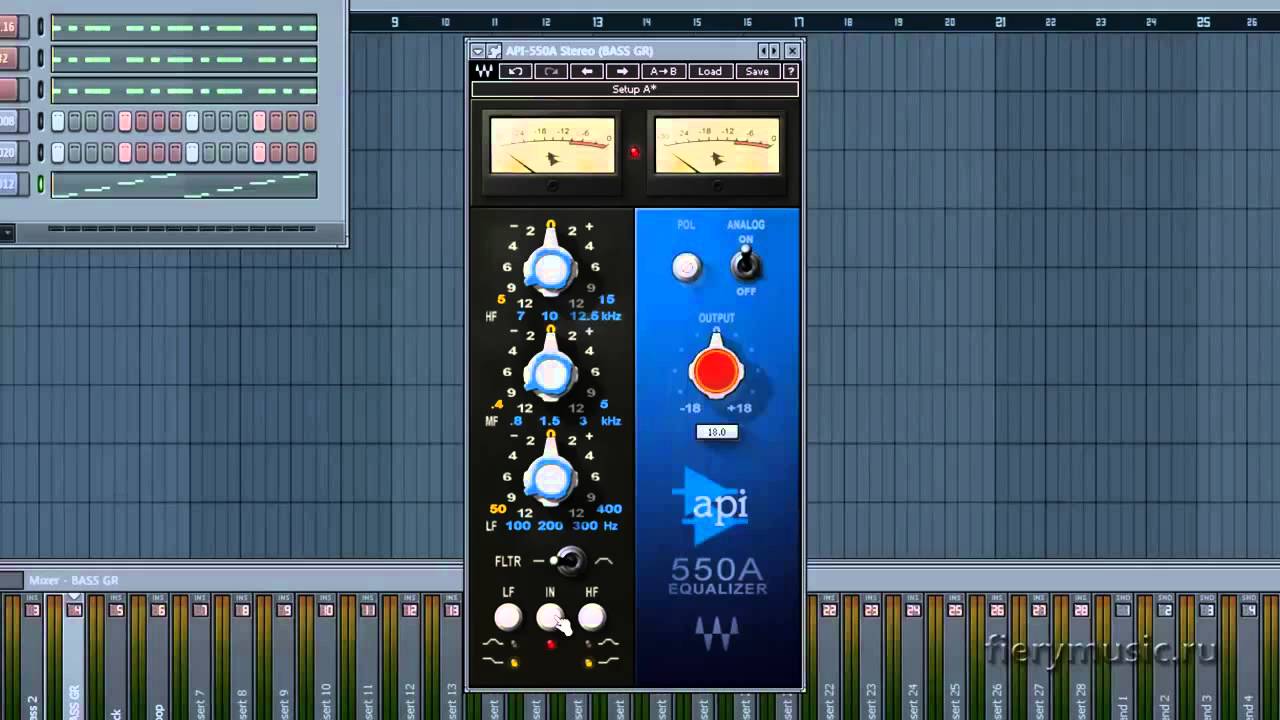Click bar 13 on playlist timeline ruler
This screenshot has width=1280, height=720.
(597, 22)
